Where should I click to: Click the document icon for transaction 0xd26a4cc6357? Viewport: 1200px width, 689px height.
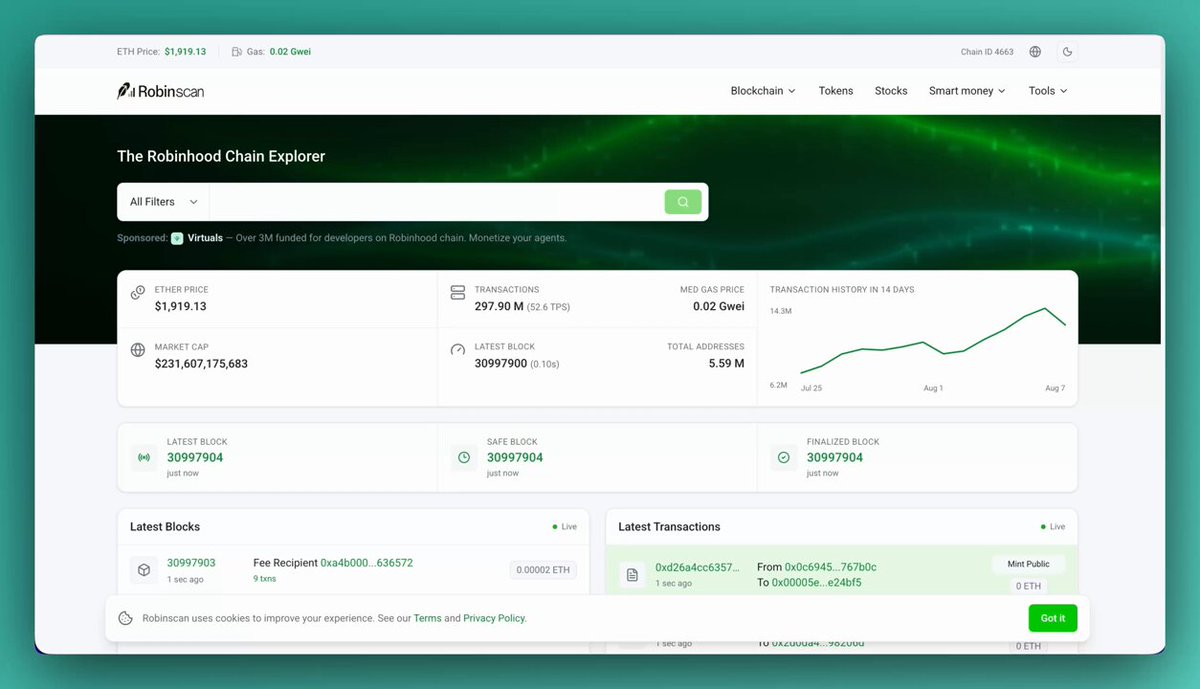pos(632,575)
